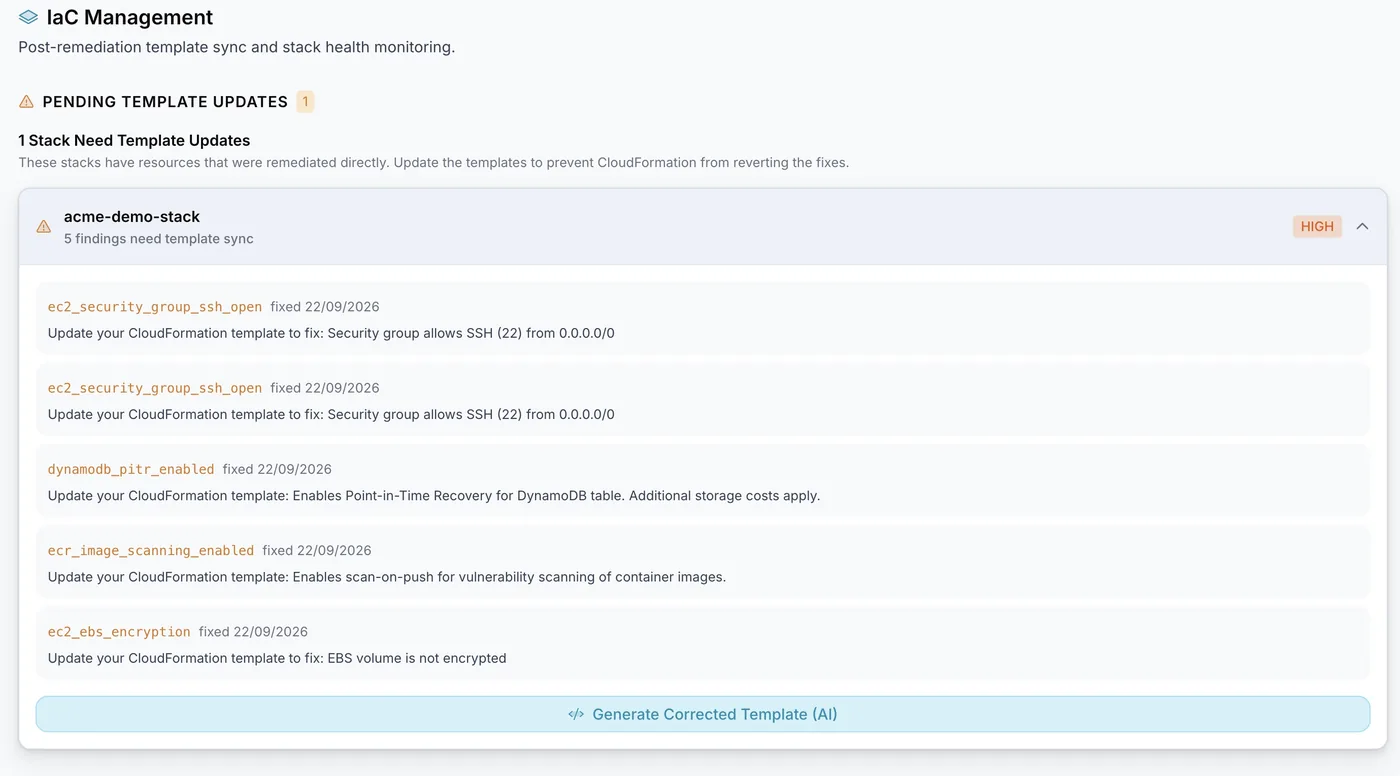Click the code brackets icon in the Generate button
This screenshot has width=1400, height=776.
click(x=576, y=714)
